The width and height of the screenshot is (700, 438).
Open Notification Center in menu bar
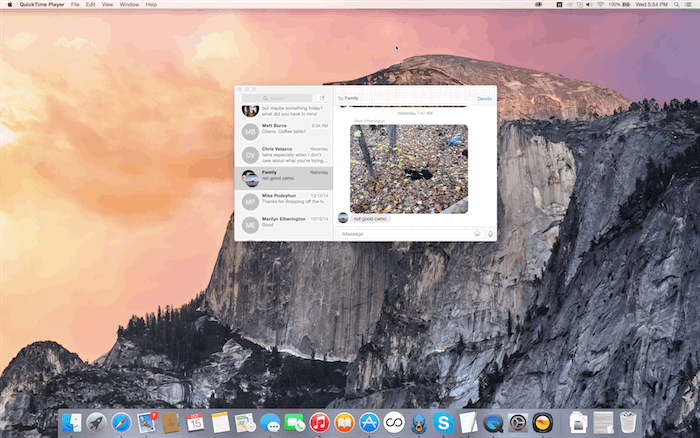tap(689, 4)
